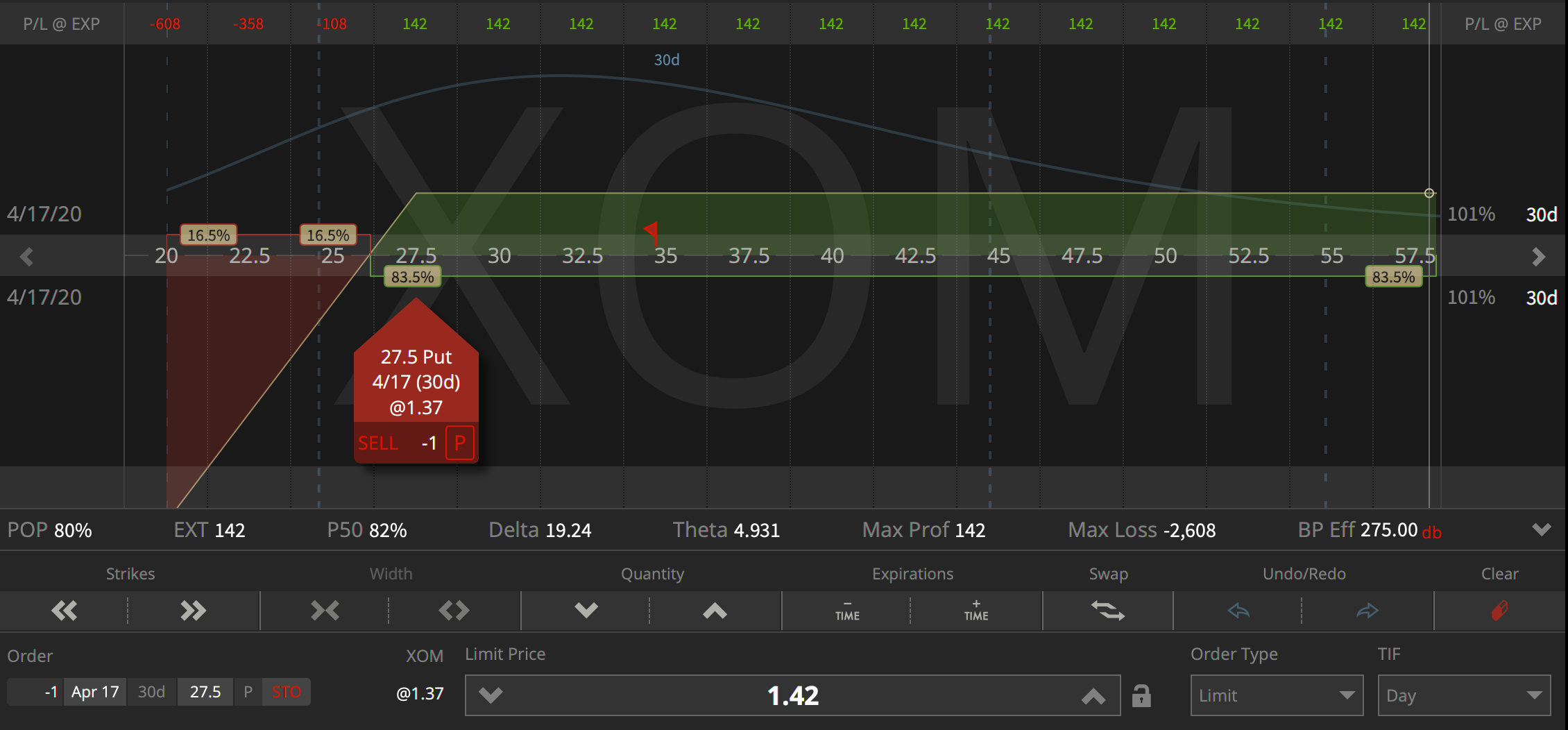The image size is (1568, 730).
Task: Click strike 50 on the price axis
Action: coord(1166,256)
